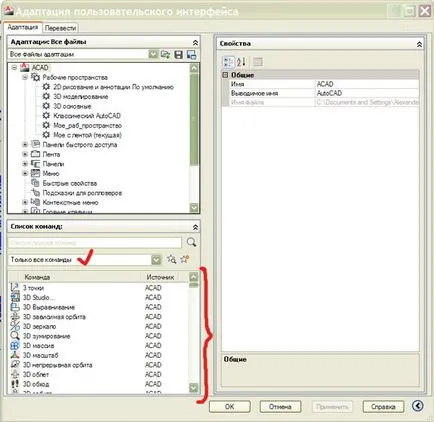Collapse the ACAD root tree node

[x=14, y=68]
